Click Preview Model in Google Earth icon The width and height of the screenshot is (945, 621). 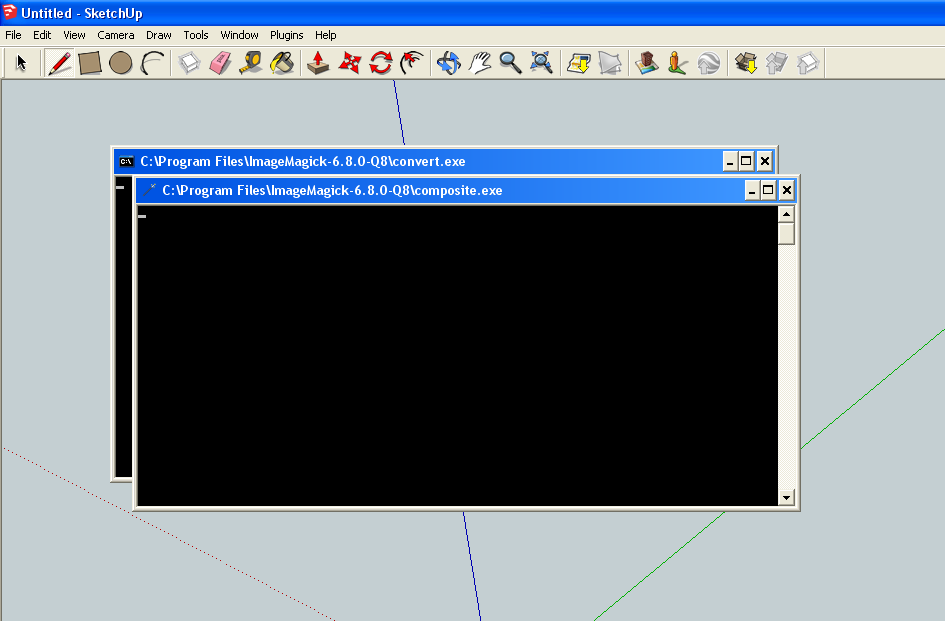pos(709,63)
